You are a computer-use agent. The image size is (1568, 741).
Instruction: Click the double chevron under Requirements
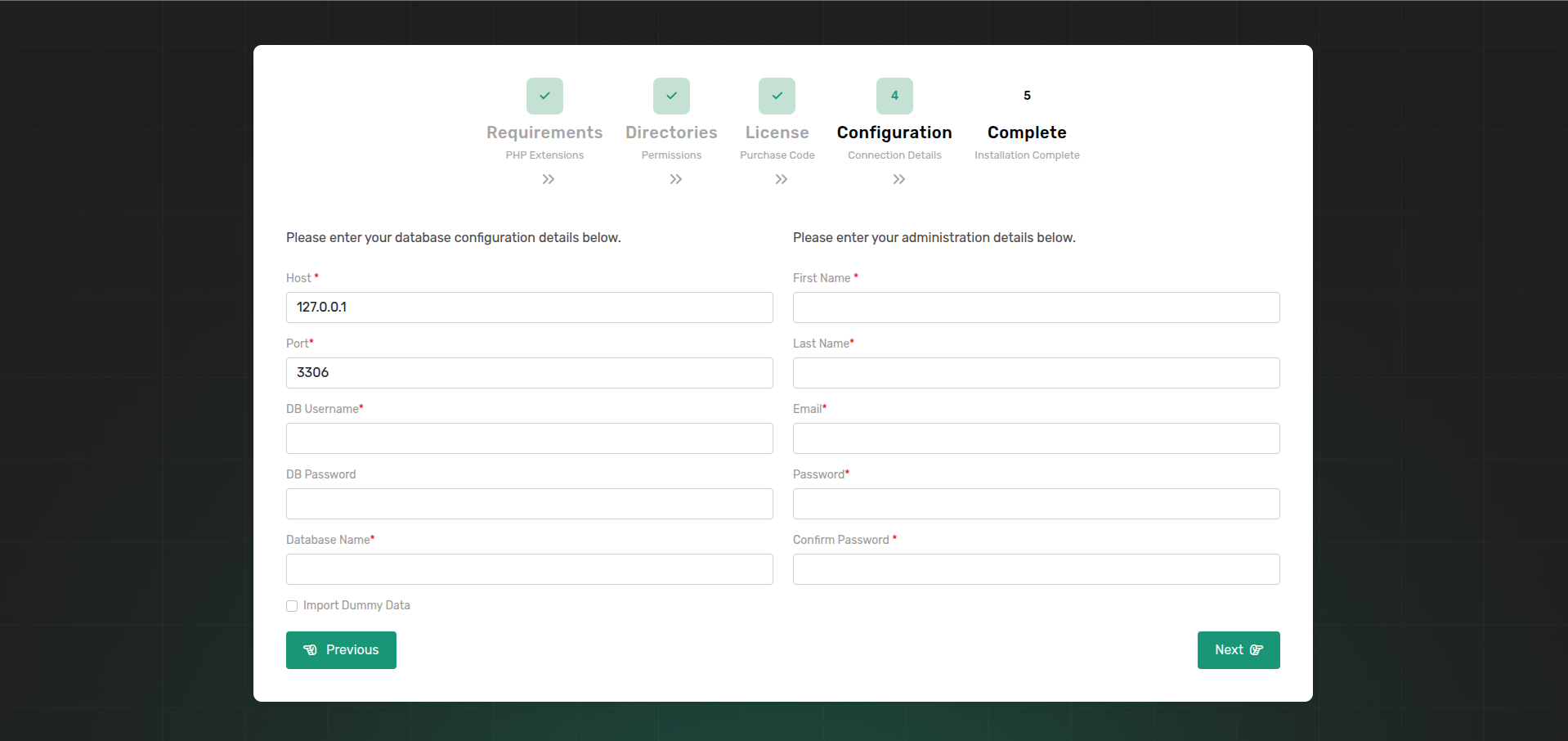[x=548, y=179]
